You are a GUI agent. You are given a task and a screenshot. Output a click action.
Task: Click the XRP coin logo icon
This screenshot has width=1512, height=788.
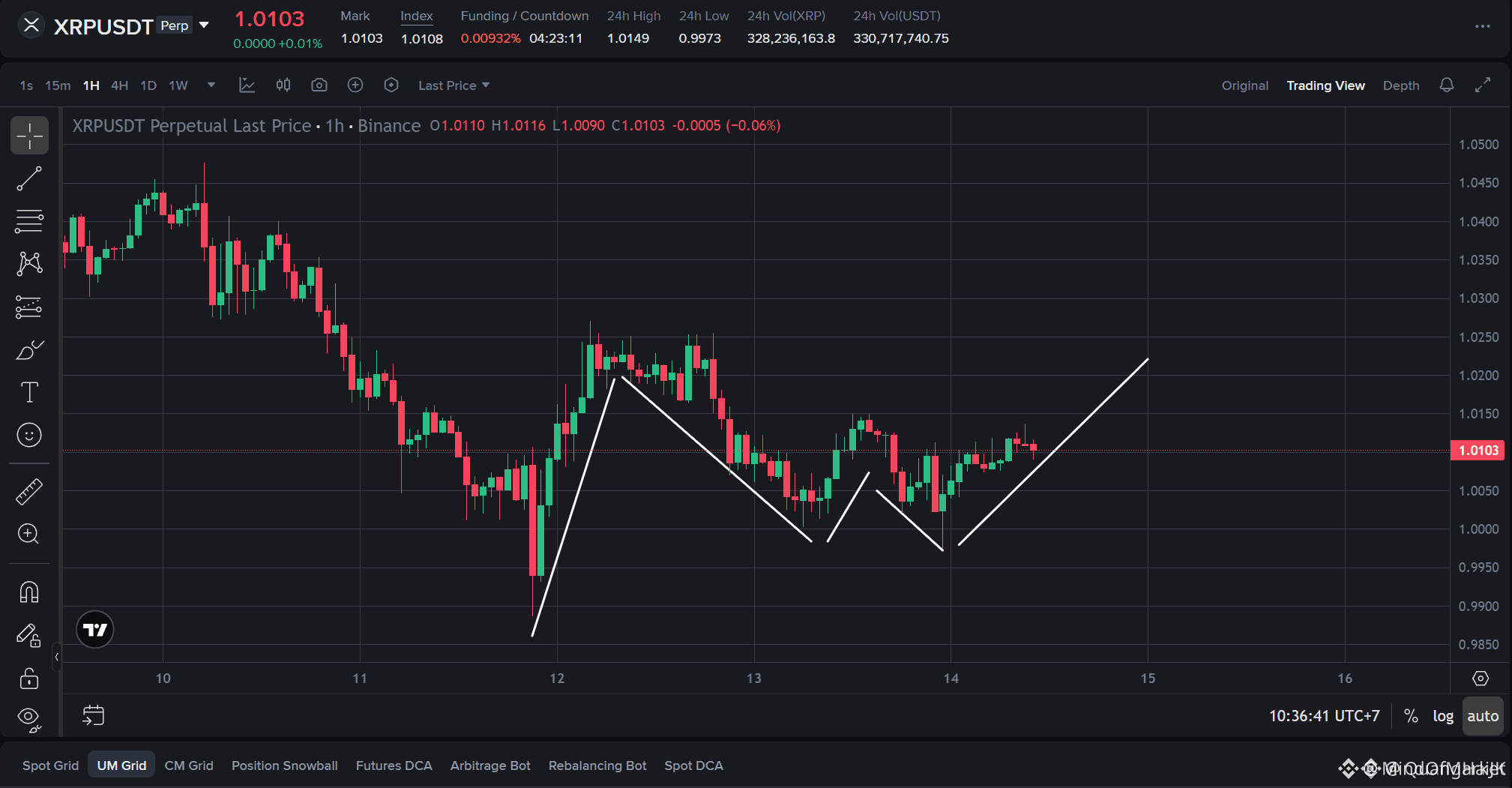31,25
